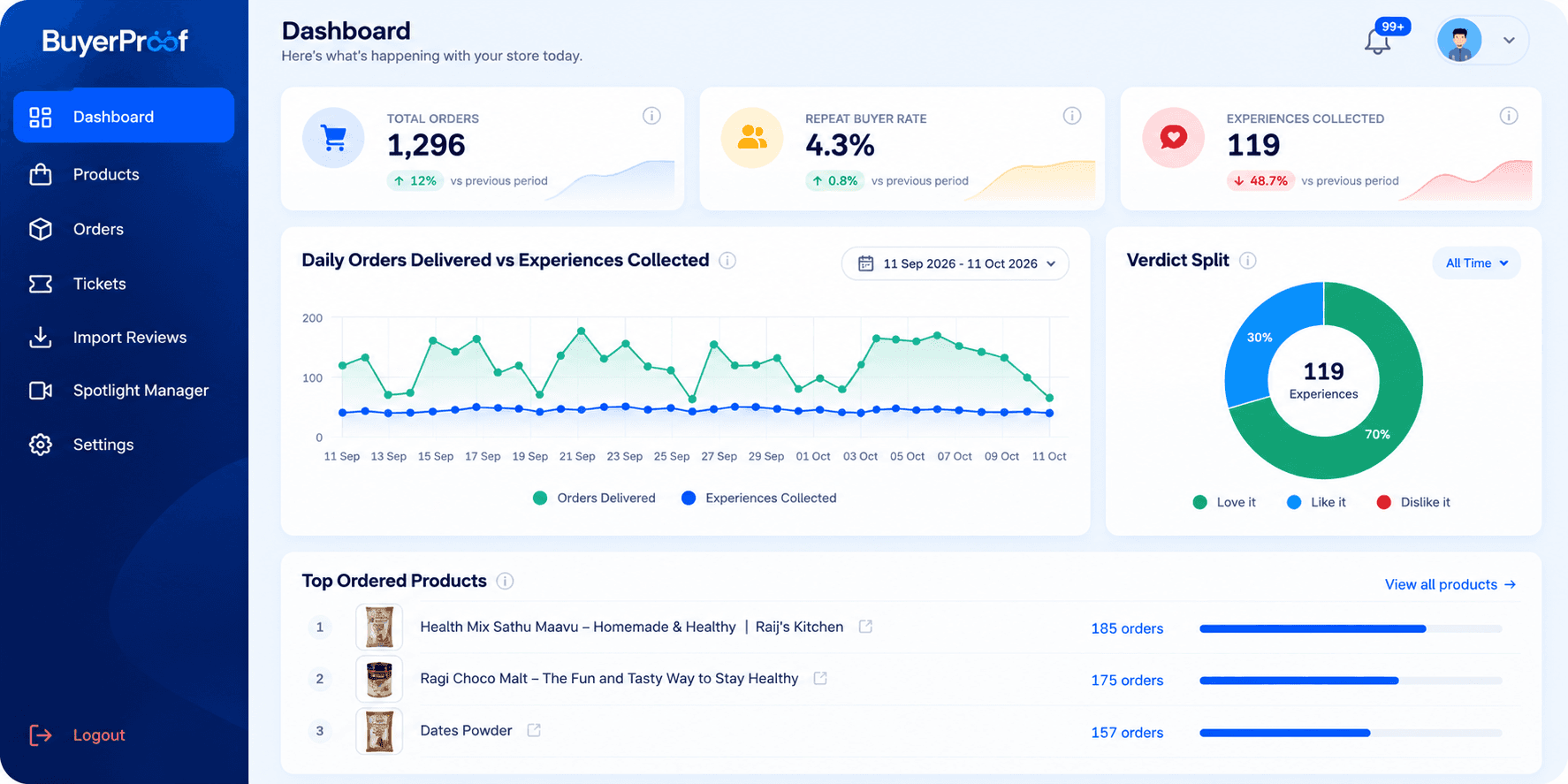Image resolution: width=1568 pixels, height=784 pixels.
Task: Open external link icon for Dates Powder
Action: point(534,730)
